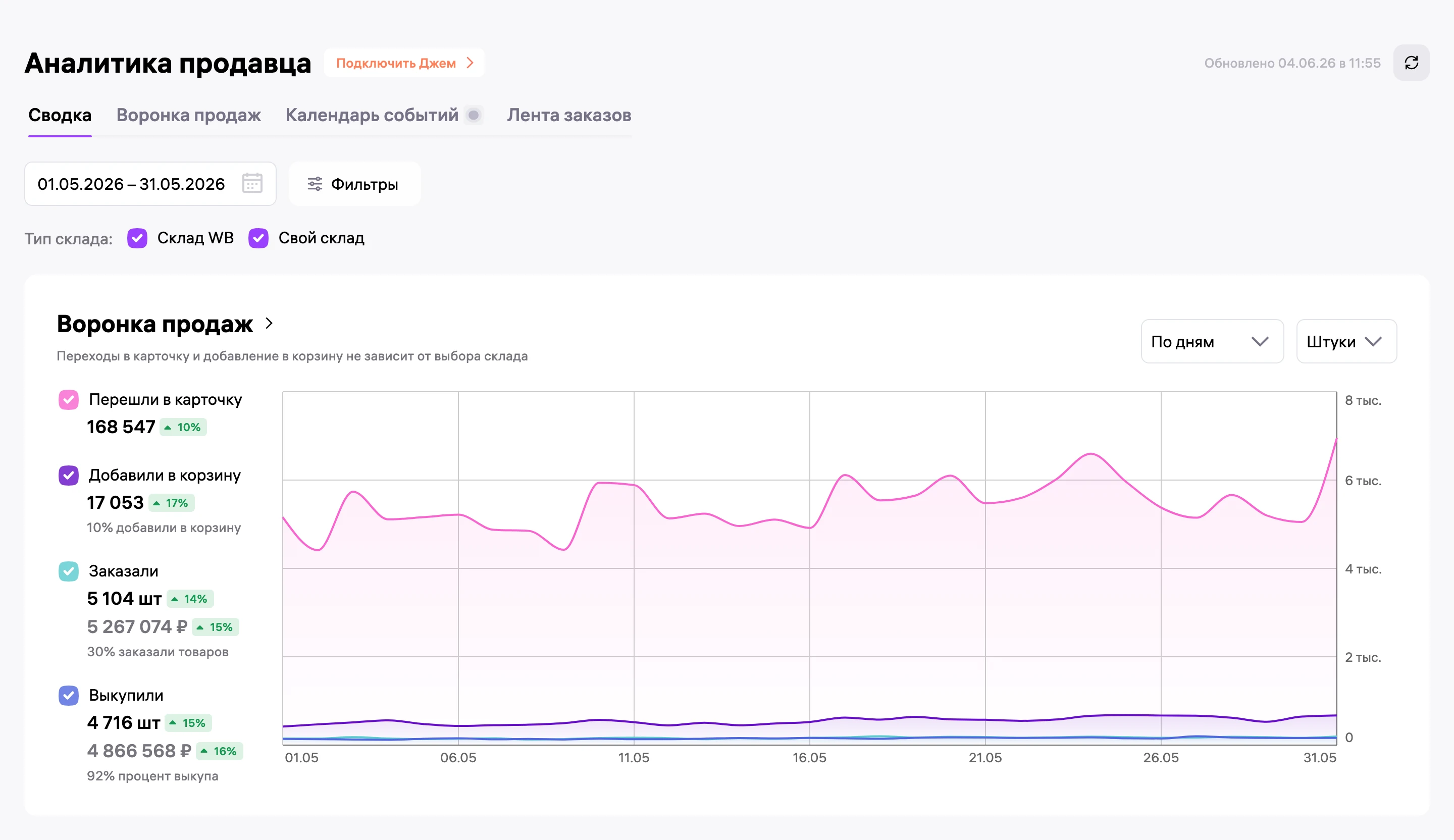This screenshot has height=840, width=1454.
Task: Open the calendar icon in date field
Action: [252, 183]
